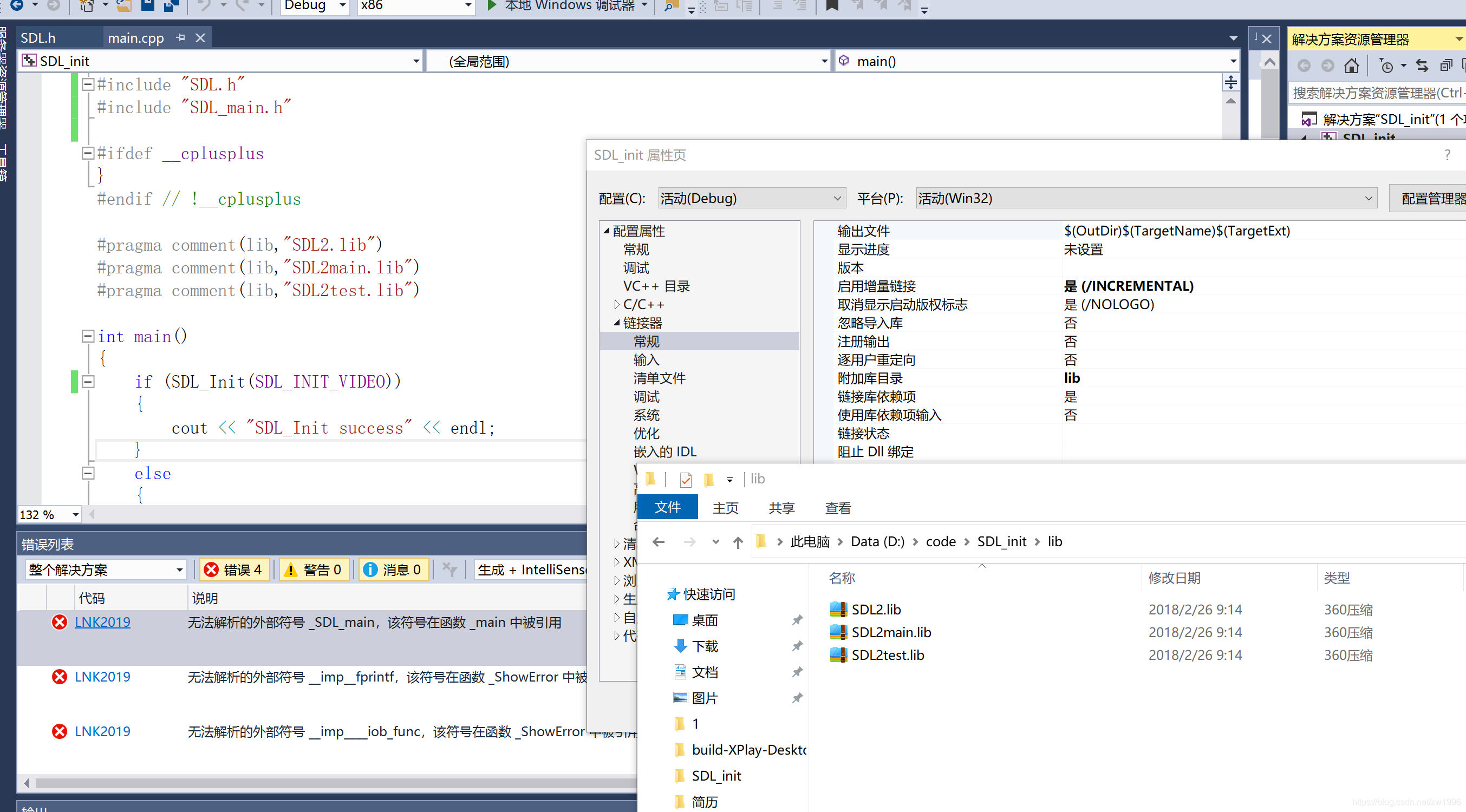Image resolution: width=1466 pixels, height=812 pixels.
Task: Switch to the SDL.h tab
Action: [x=38, y=37]
